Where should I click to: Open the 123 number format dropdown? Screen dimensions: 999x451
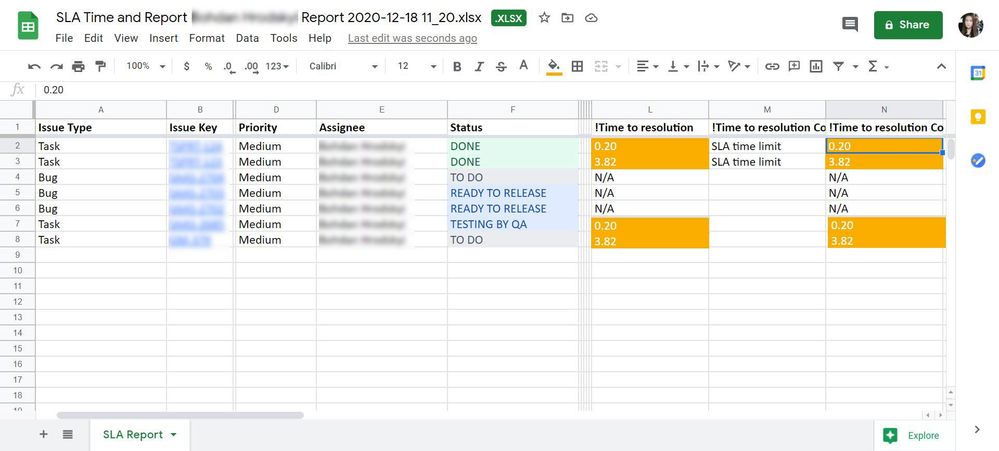[x=277, y=66]
